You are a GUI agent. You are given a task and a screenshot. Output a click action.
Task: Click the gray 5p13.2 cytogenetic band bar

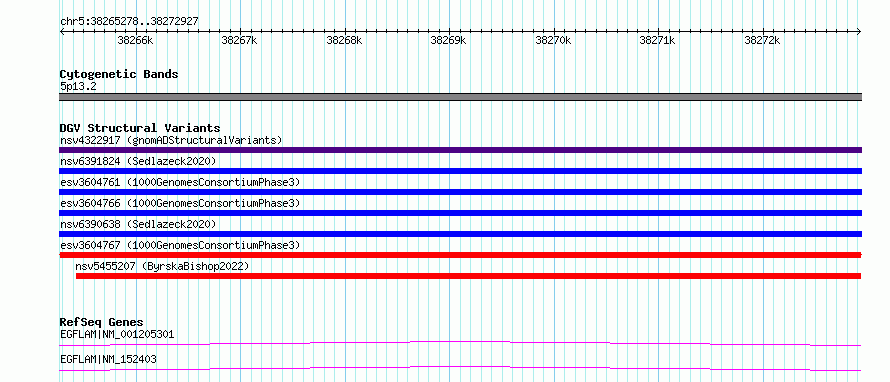point(460,97)
